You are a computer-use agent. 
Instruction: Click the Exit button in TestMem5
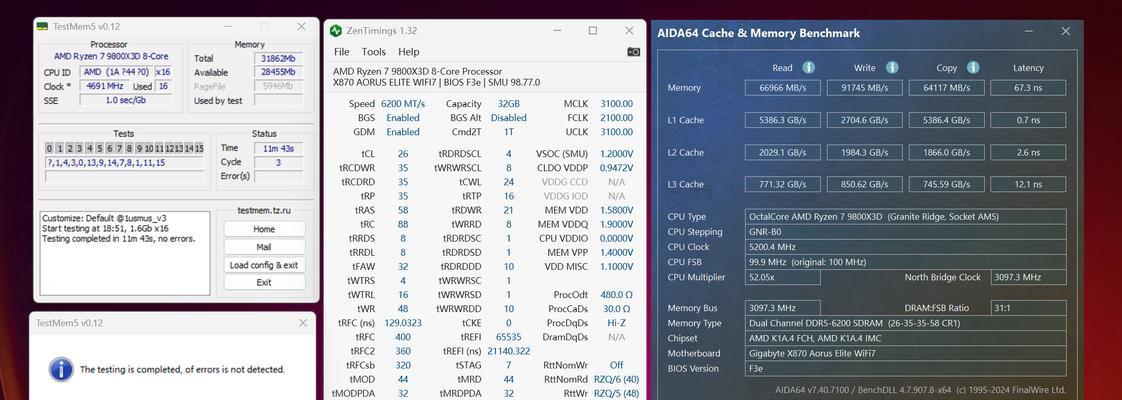click(264, 283)
